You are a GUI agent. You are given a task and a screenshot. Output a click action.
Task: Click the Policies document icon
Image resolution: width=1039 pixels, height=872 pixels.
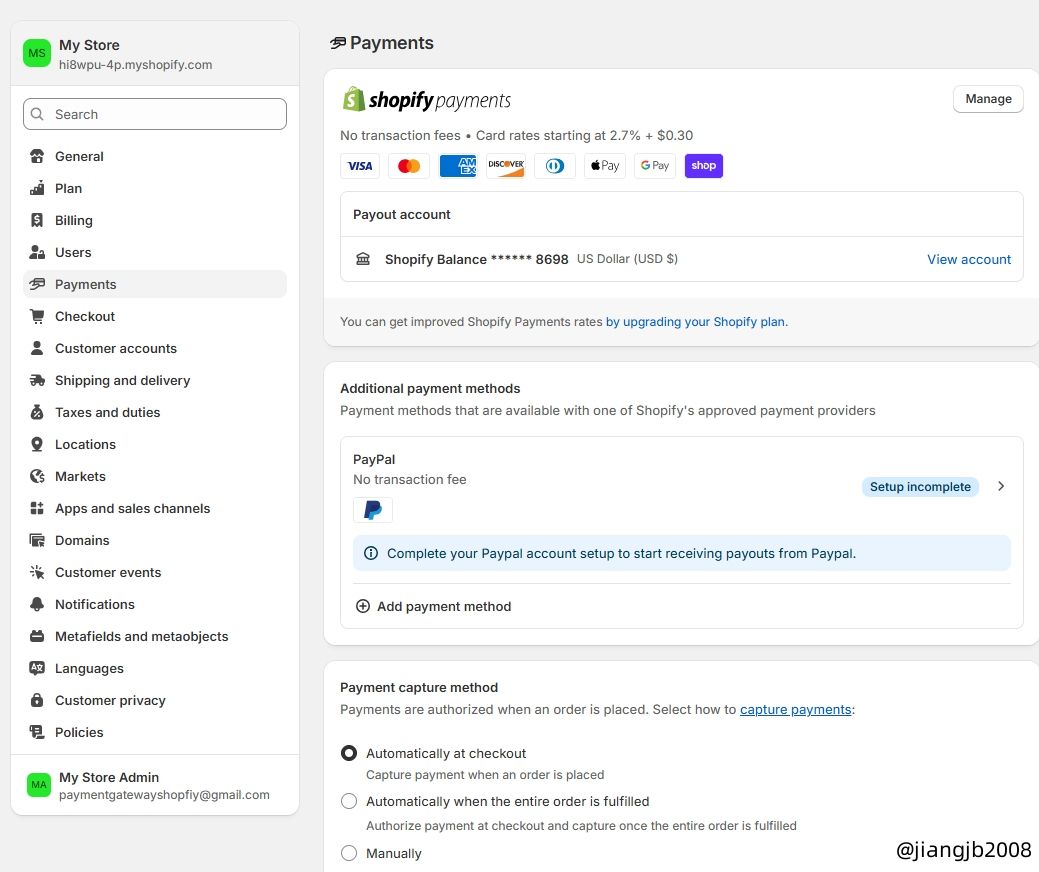click(x=37, y=732)
